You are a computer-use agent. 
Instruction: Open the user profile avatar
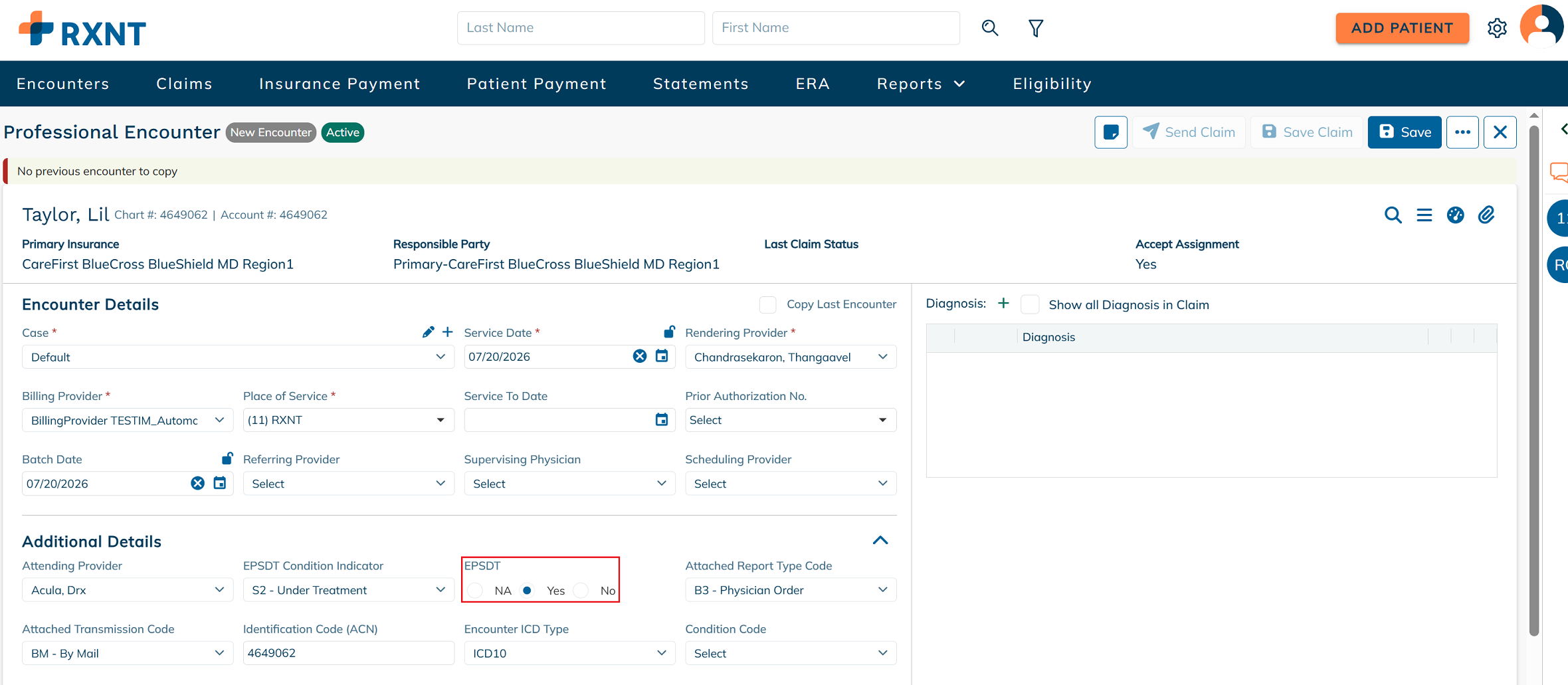tap(1541, 27)
